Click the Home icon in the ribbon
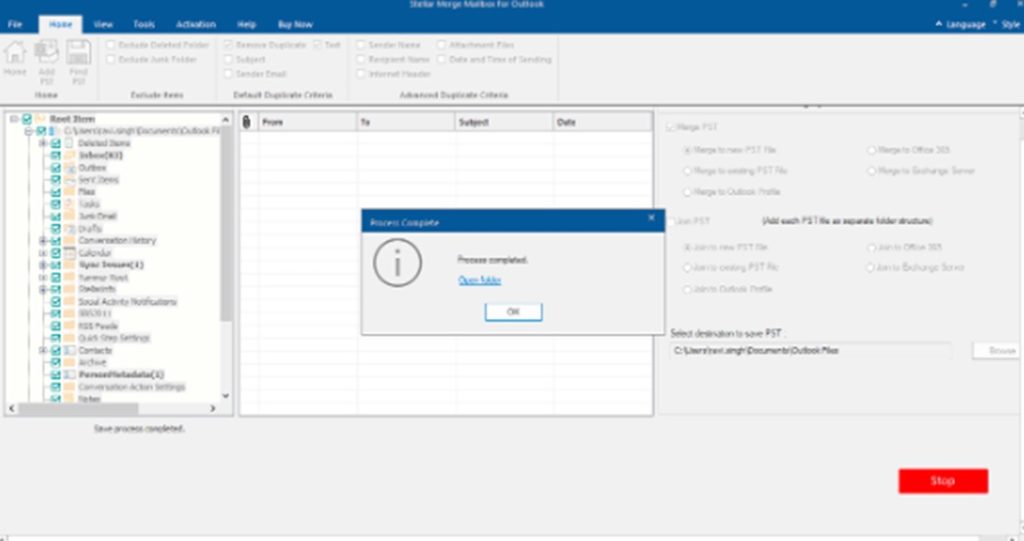Image resolution: width=1024 pixels, height=541 pixels. coord(15,53)
